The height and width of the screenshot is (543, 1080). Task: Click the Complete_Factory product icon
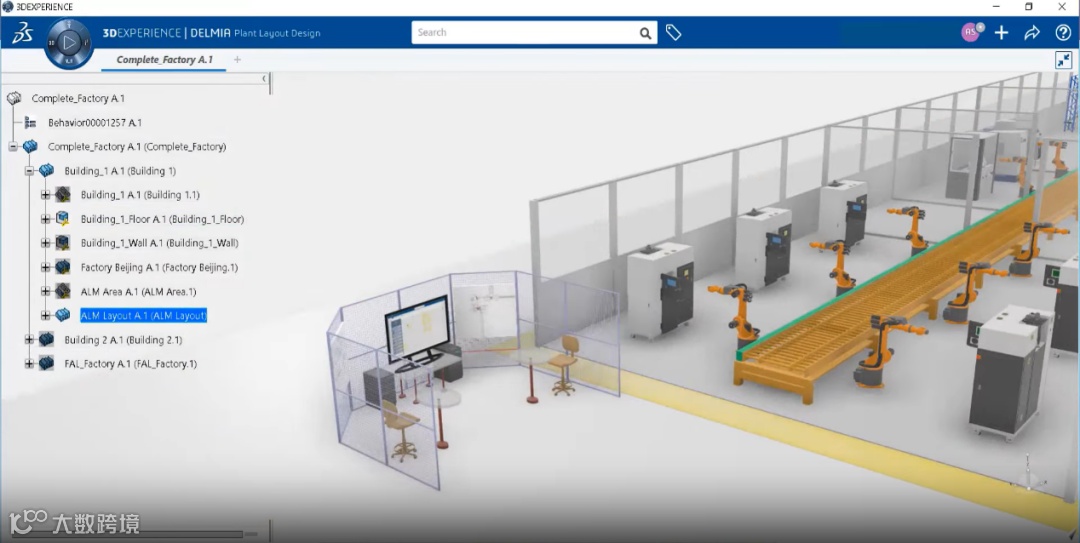[30, 146]
